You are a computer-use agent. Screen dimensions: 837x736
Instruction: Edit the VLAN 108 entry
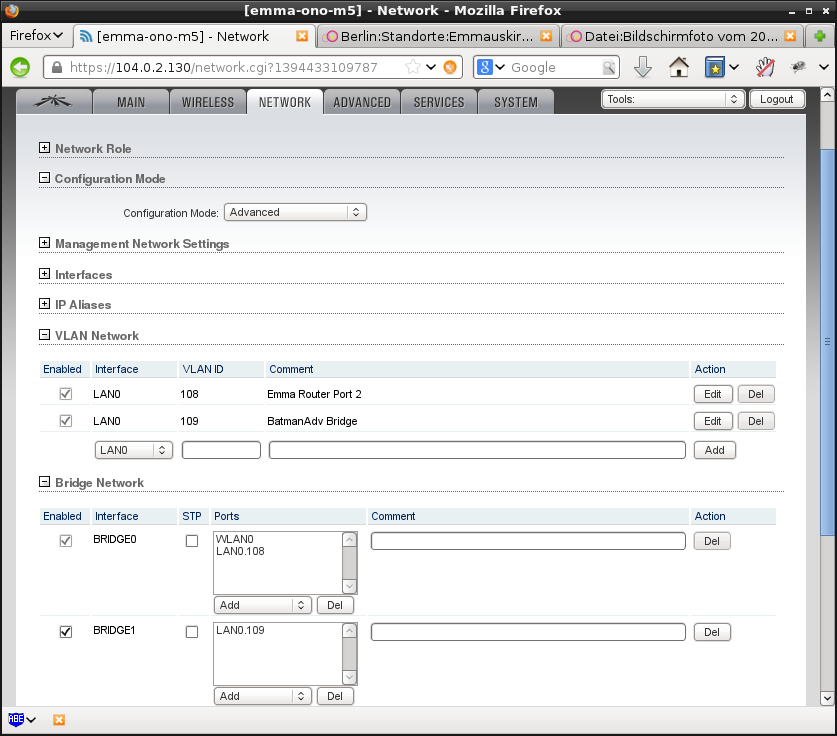[712, 394]
